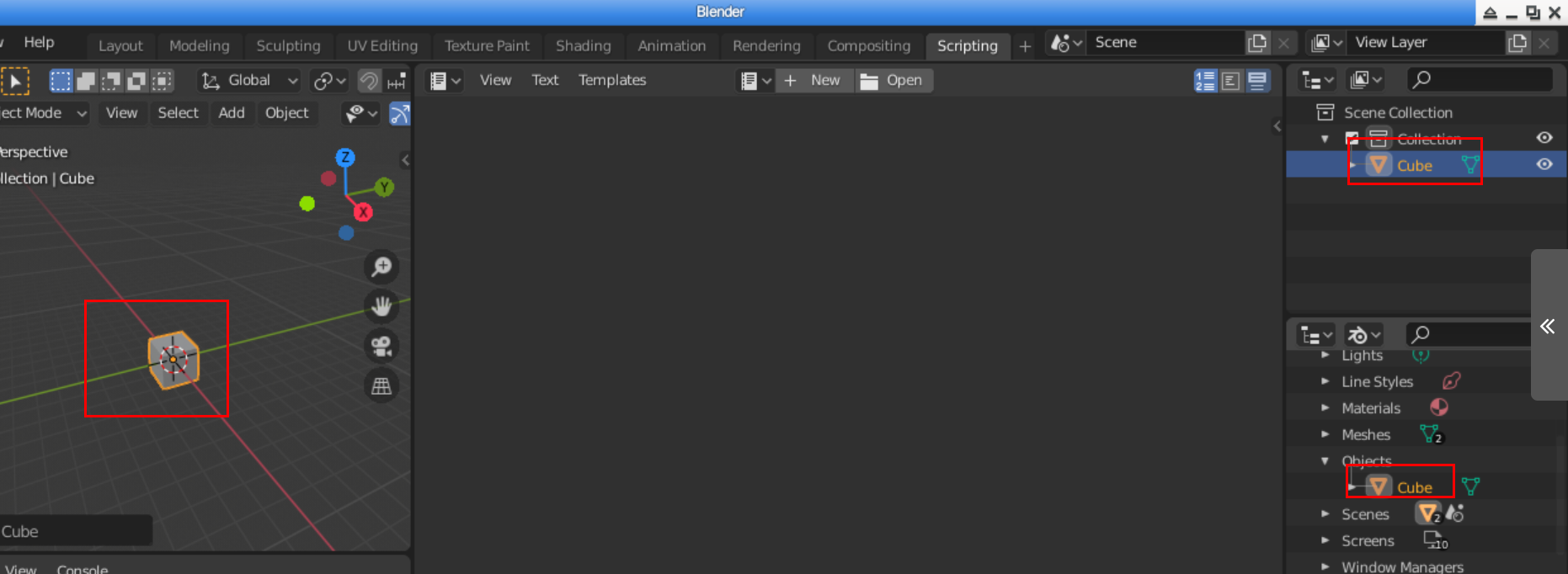
Task: Open the Templates menu in text editor
Action: [612, 80]
